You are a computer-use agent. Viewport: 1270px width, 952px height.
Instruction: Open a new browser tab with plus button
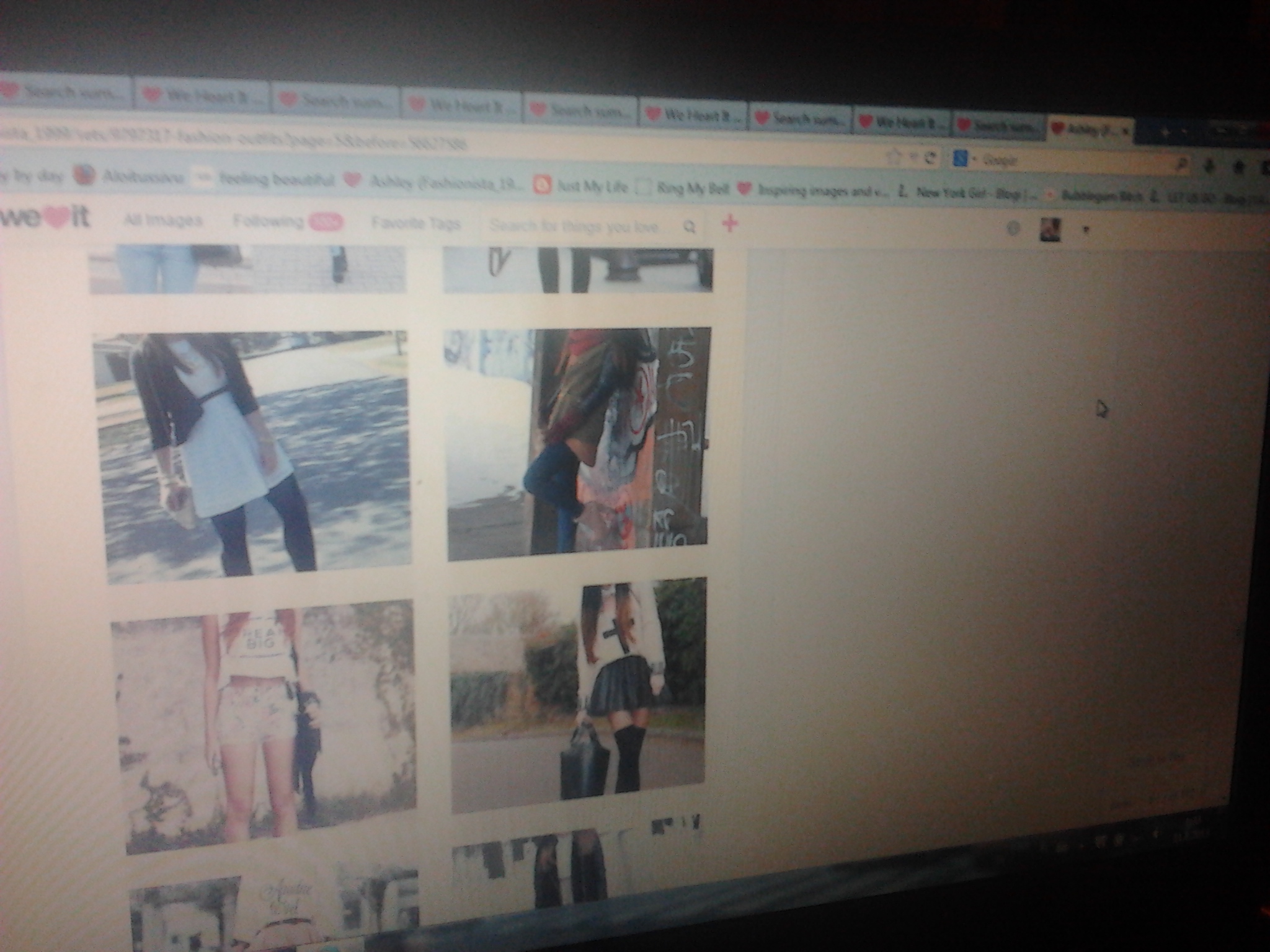(1165, 131)
